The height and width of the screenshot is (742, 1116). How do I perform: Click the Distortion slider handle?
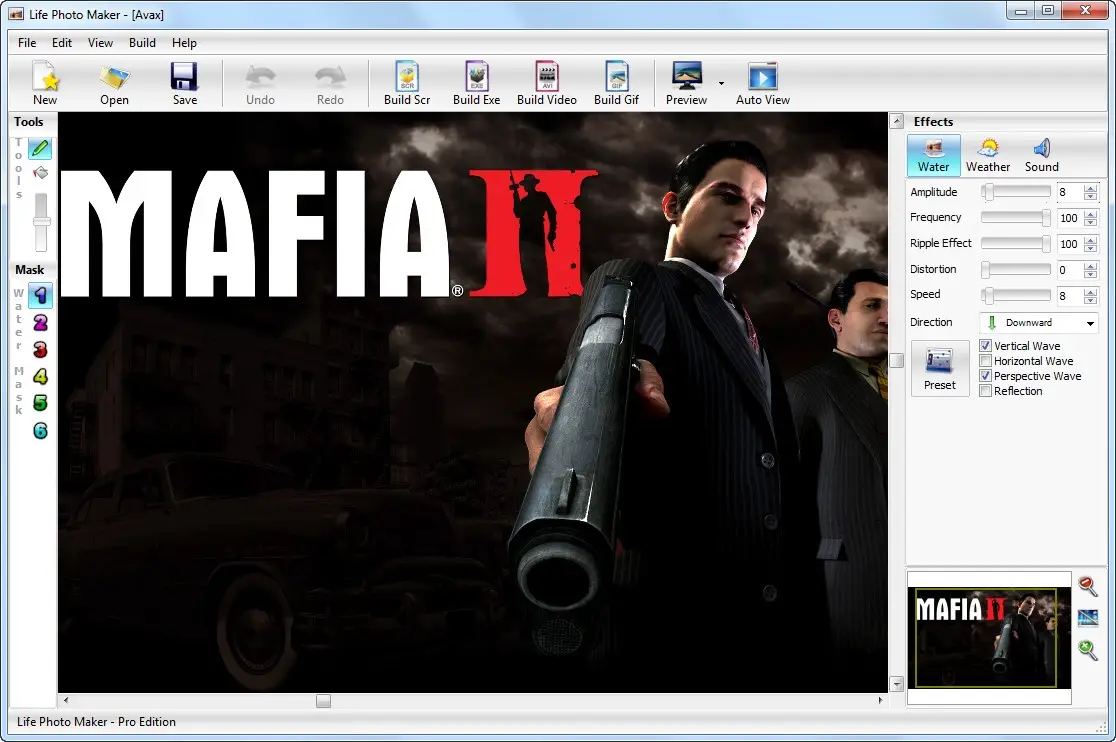[986, 270]
